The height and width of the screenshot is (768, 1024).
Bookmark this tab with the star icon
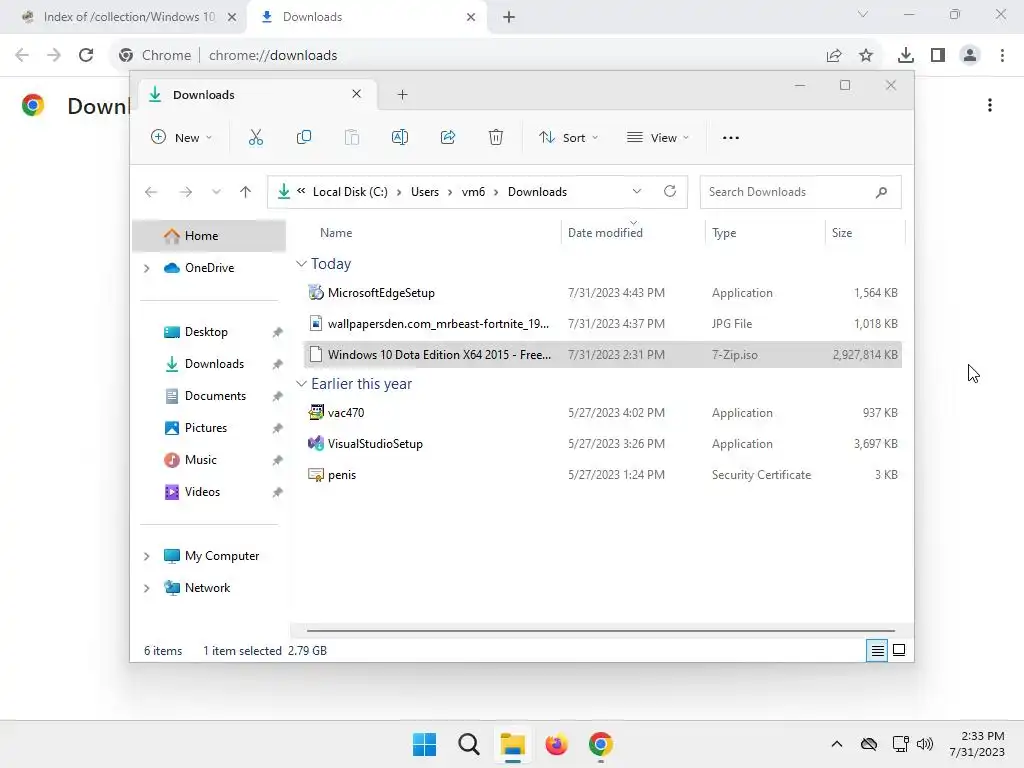pos(866,56)
